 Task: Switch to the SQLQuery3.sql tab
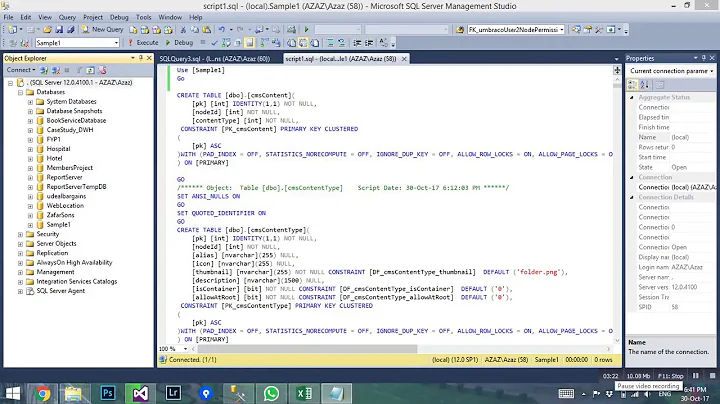click(x=215, y=59)
